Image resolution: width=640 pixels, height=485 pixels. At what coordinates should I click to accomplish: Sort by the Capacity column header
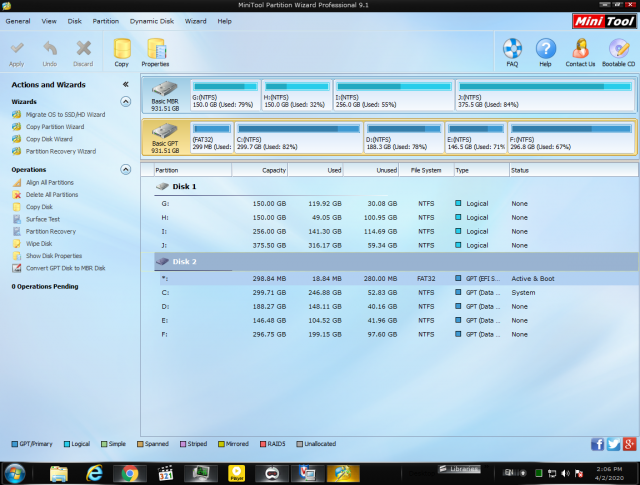273,170
